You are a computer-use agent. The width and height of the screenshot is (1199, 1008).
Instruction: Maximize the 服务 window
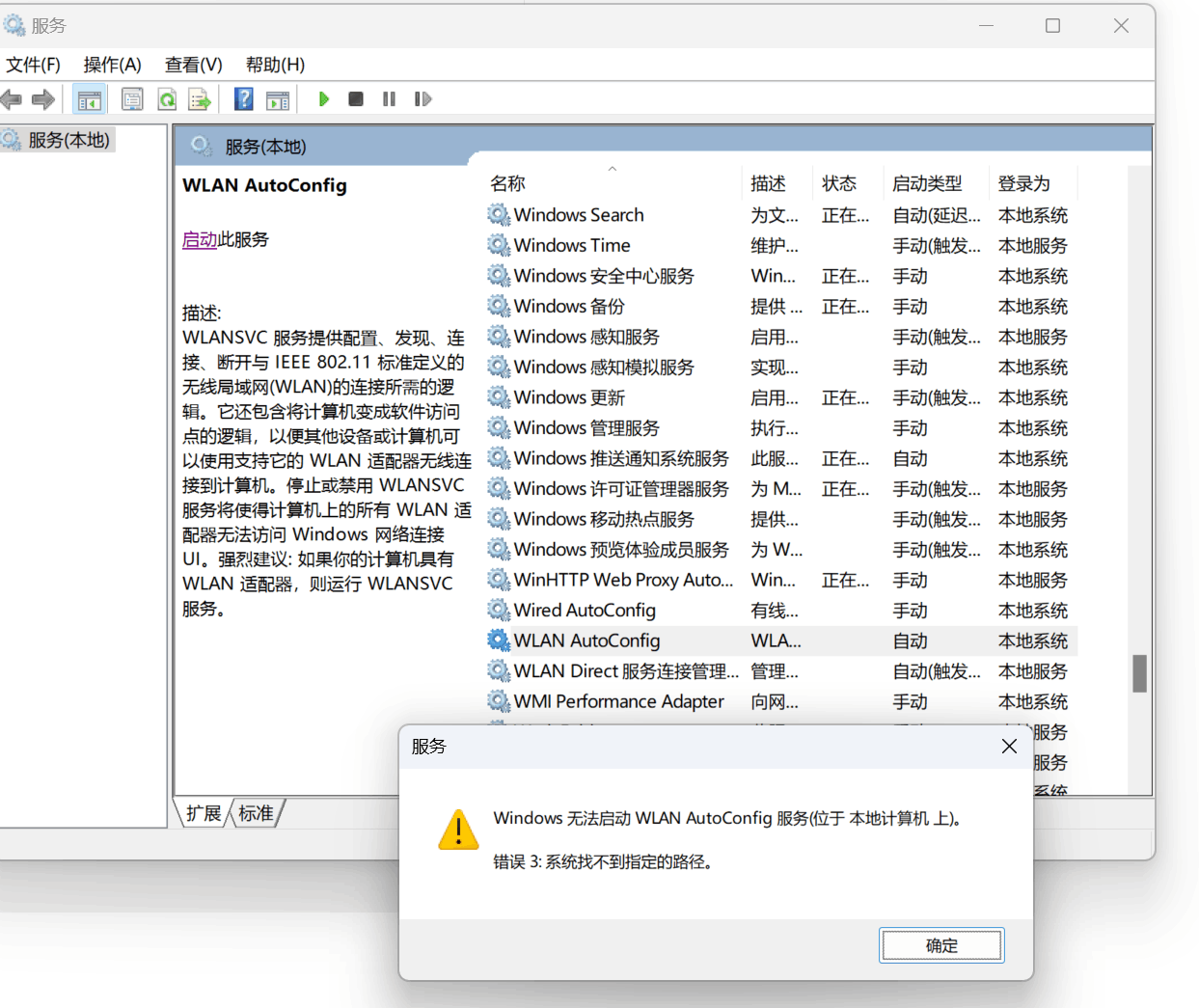tap(1052, 26)
